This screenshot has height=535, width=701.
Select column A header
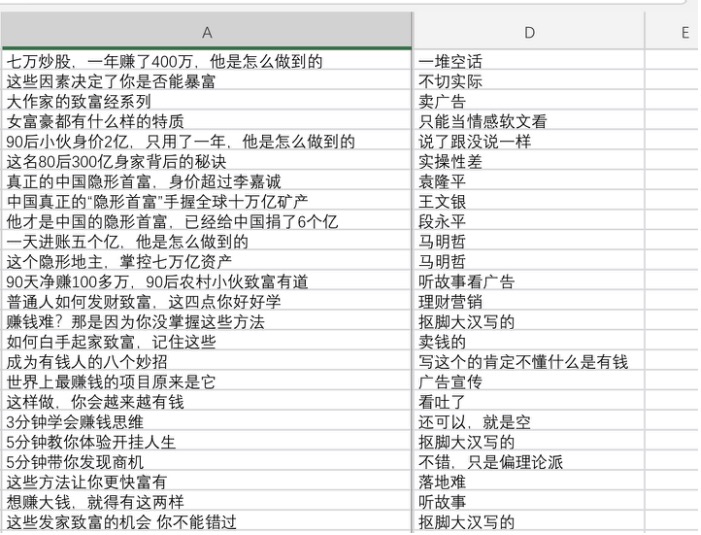[x=207, y=31]
